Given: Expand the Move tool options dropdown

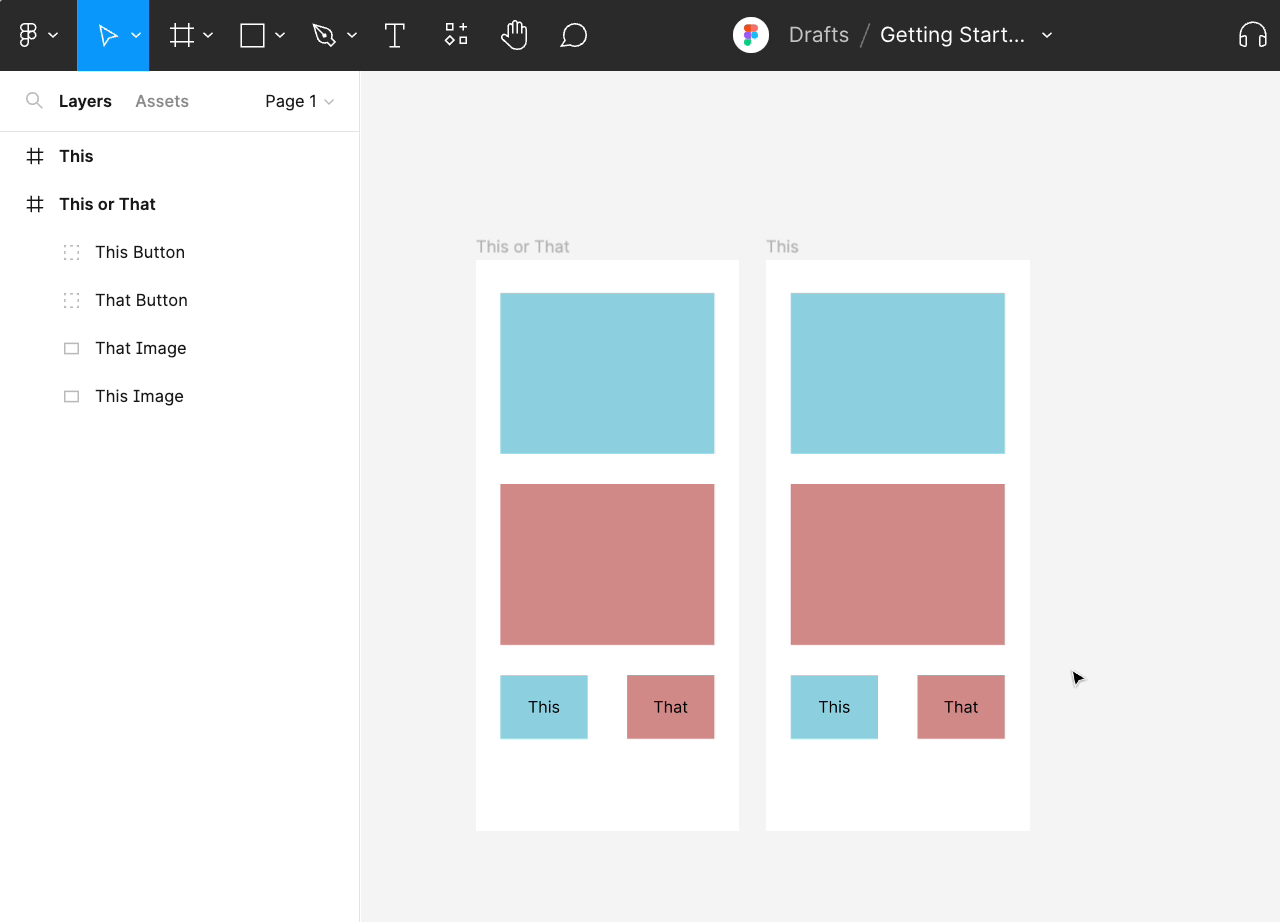Looking at the screenshot, I should (136, 35).
